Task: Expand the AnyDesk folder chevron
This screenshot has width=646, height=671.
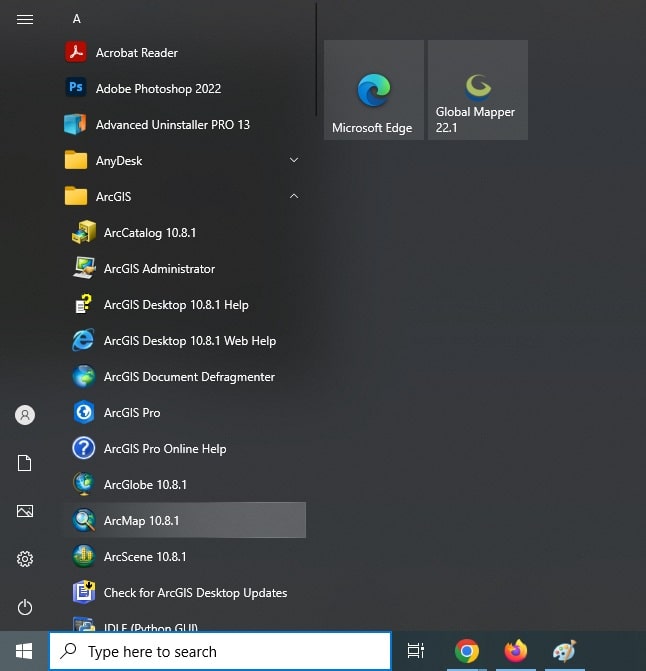Action: pyautogui.click(x=294, y=160)
